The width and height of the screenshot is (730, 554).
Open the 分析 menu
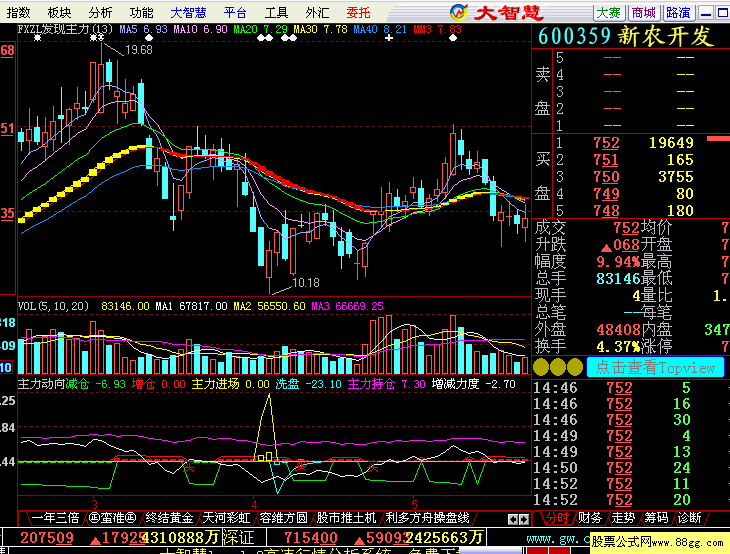point(100,12)
